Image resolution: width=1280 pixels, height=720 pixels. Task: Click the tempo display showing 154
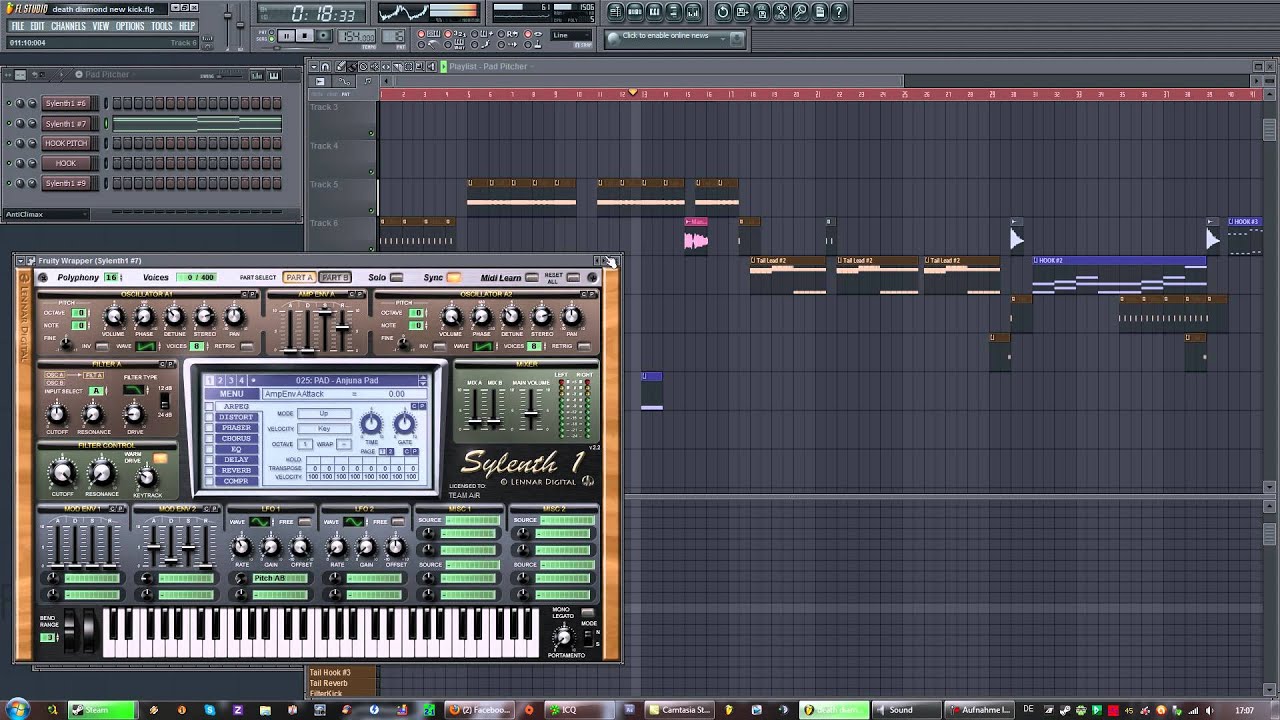point(357,36)
